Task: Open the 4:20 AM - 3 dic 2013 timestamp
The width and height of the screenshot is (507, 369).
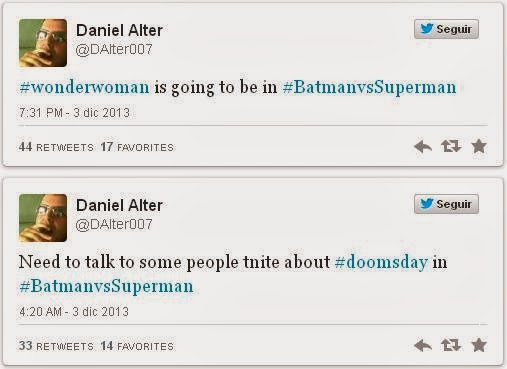Action: [x=74, y=312]
